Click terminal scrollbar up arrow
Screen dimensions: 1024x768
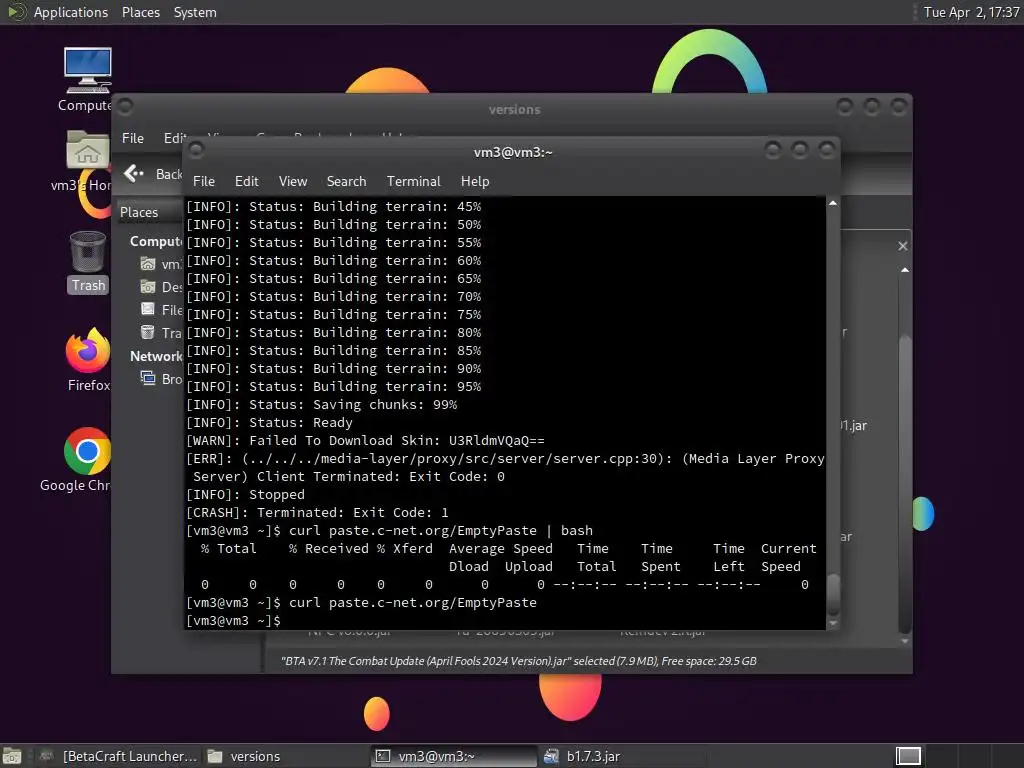point(833,204)
